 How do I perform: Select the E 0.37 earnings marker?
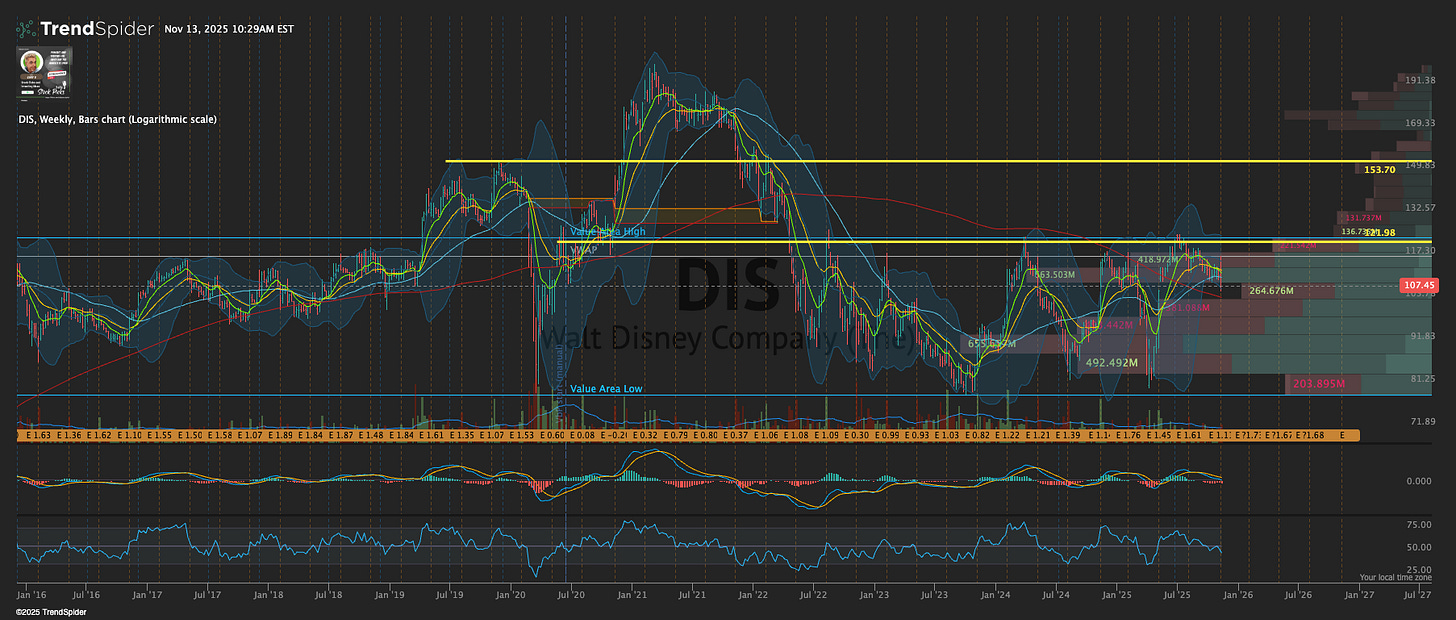[736, 435]
